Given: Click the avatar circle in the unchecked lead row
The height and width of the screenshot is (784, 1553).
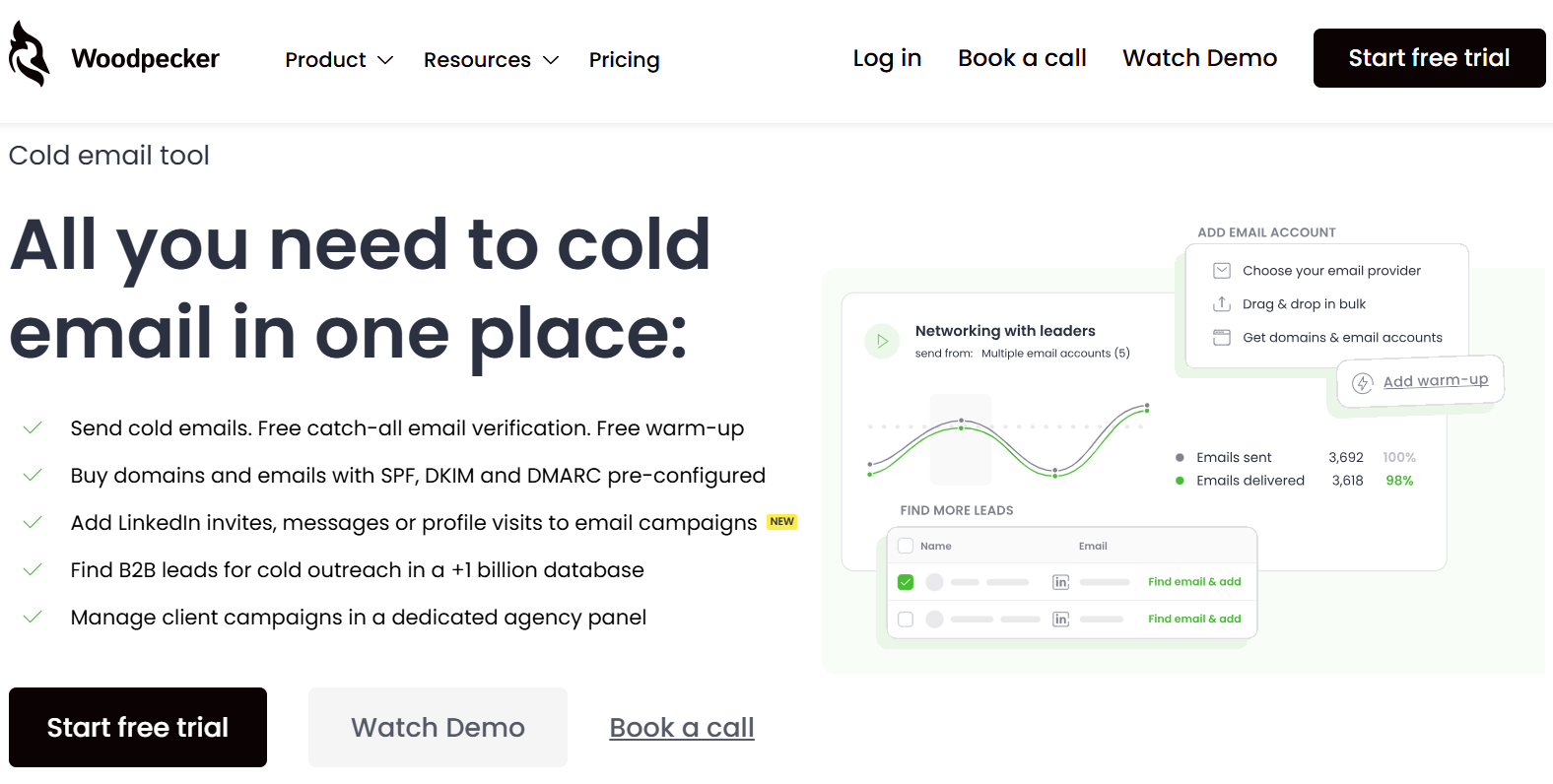Looking at the screenshot, I should 934,620.
